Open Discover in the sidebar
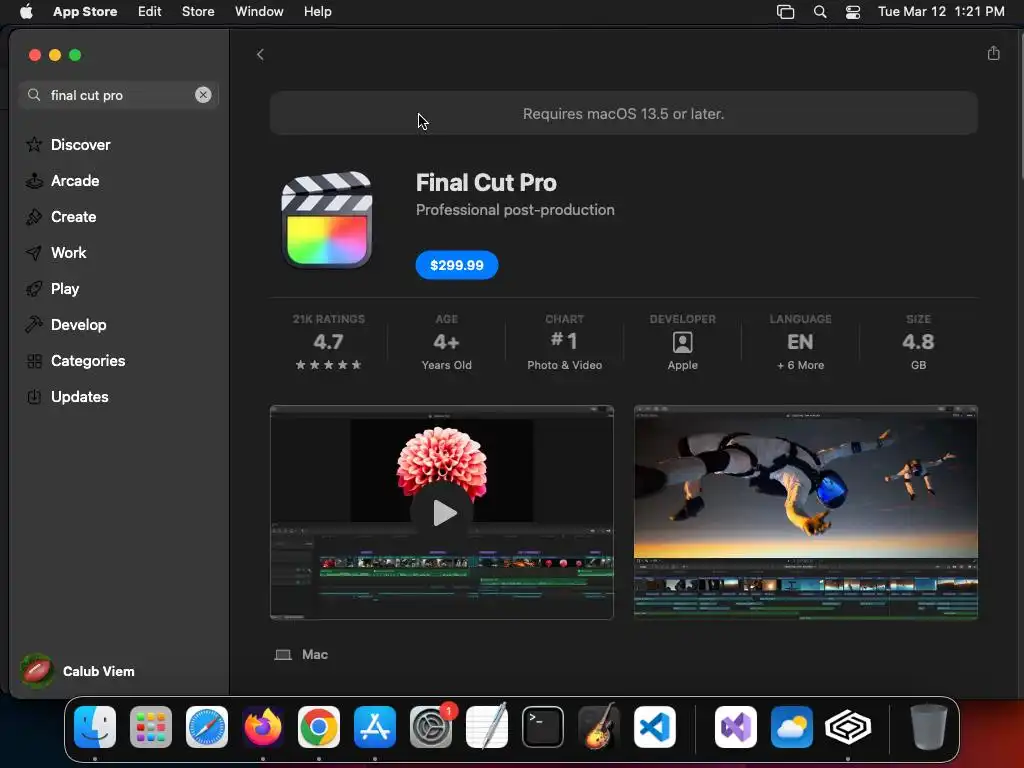The width and height of the screenshot is (1024, 768). click(x=80, y=145)
